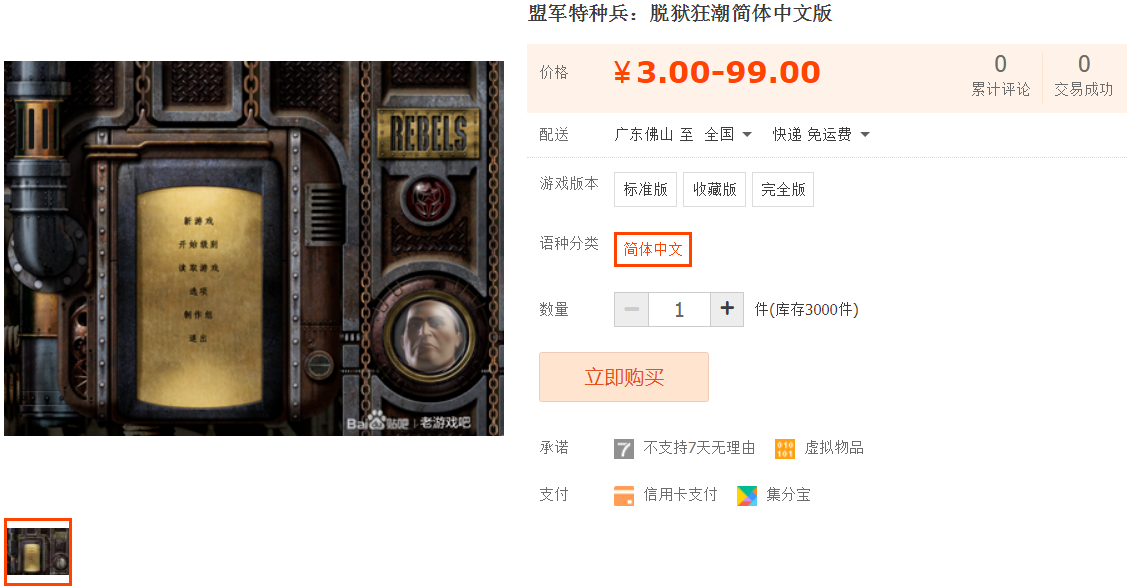The width and height of the screenshot is (1132, 588).
Task: Open the 交易成功 transactions count
Action: coord(1083,76)
